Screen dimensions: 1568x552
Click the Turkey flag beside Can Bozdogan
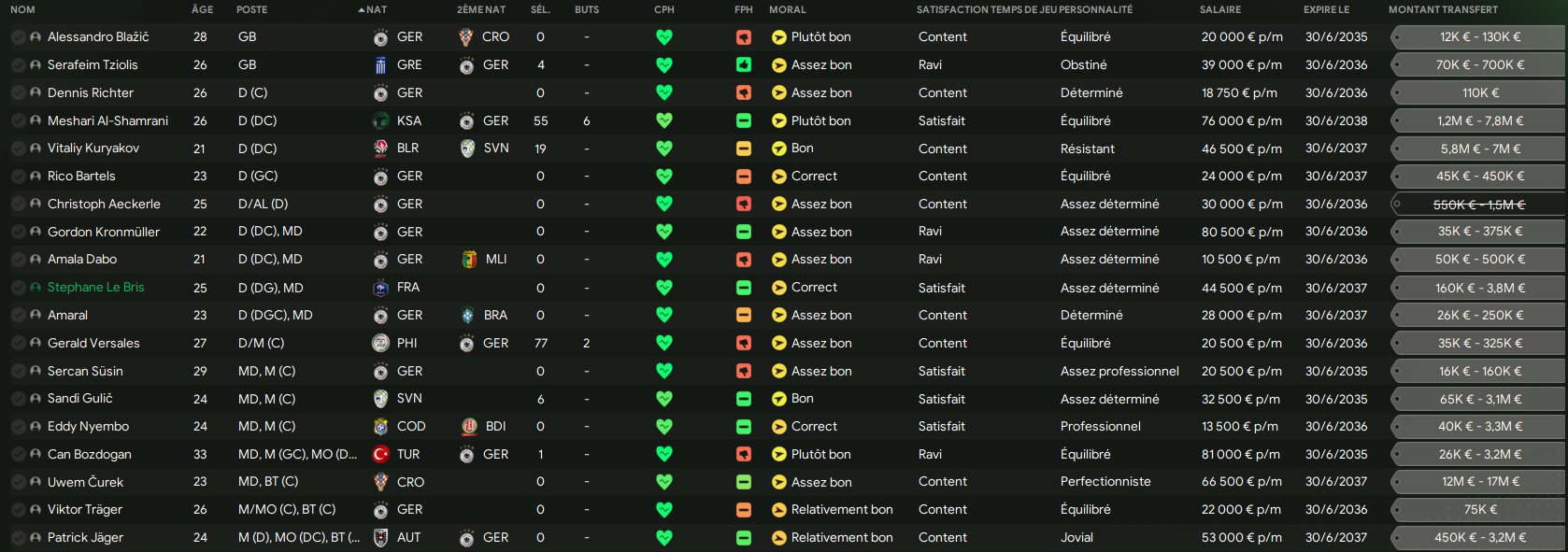(x=380, y=454)
